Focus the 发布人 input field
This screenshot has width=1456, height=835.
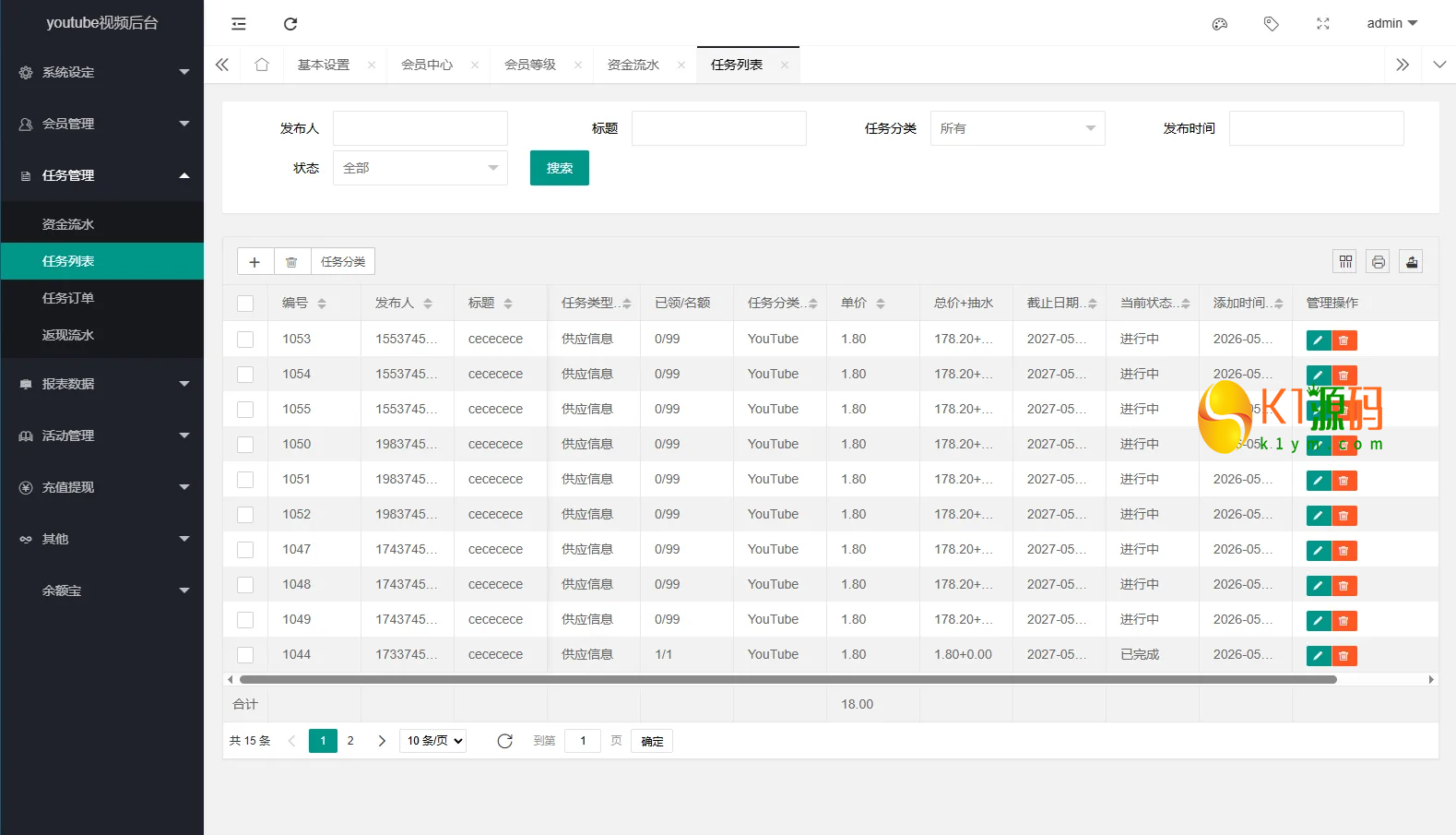click(420, 128)
